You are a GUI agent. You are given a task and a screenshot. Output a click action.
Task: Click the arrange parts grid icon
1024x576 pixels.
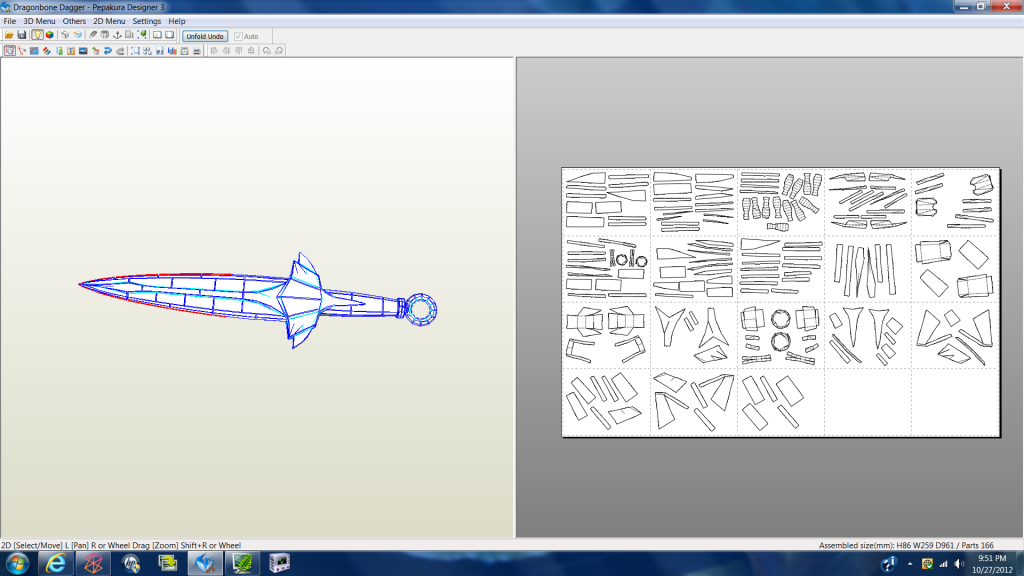[148, 51]
